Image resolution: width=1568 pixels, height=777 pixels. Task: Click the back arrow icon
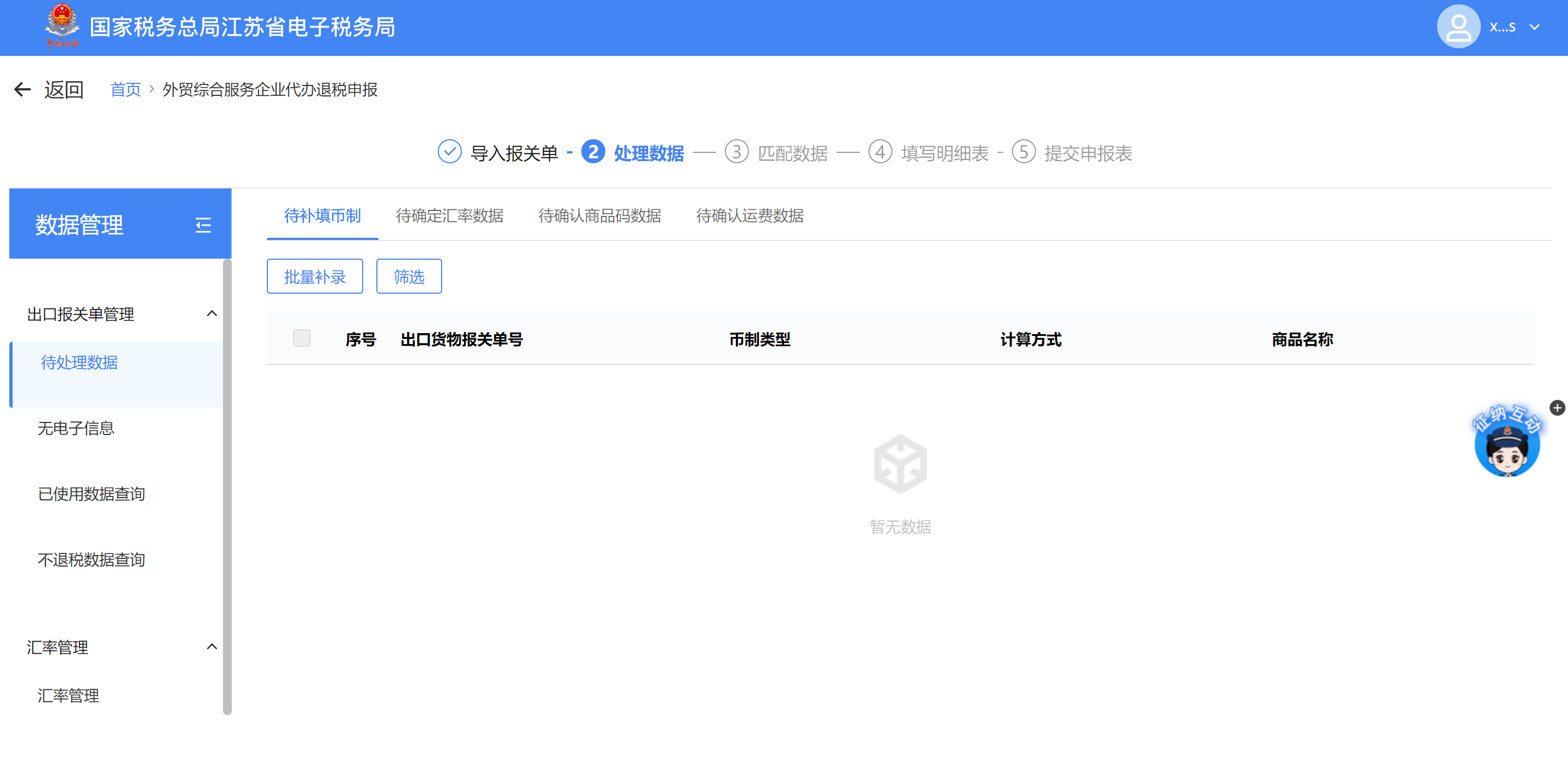pos(22,89)
